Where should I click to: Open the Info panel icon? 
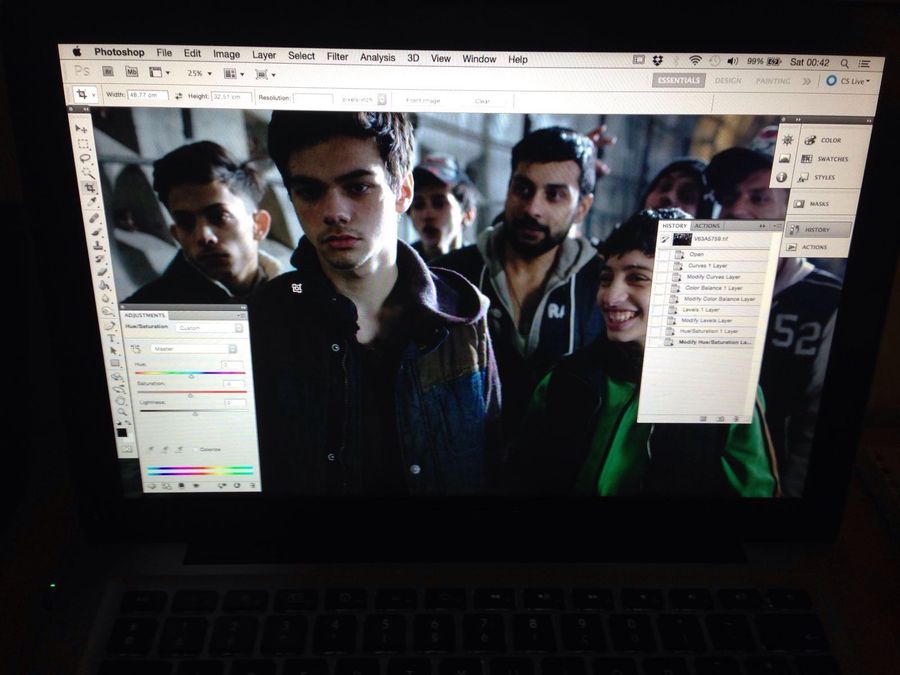[x=781, y=177]
